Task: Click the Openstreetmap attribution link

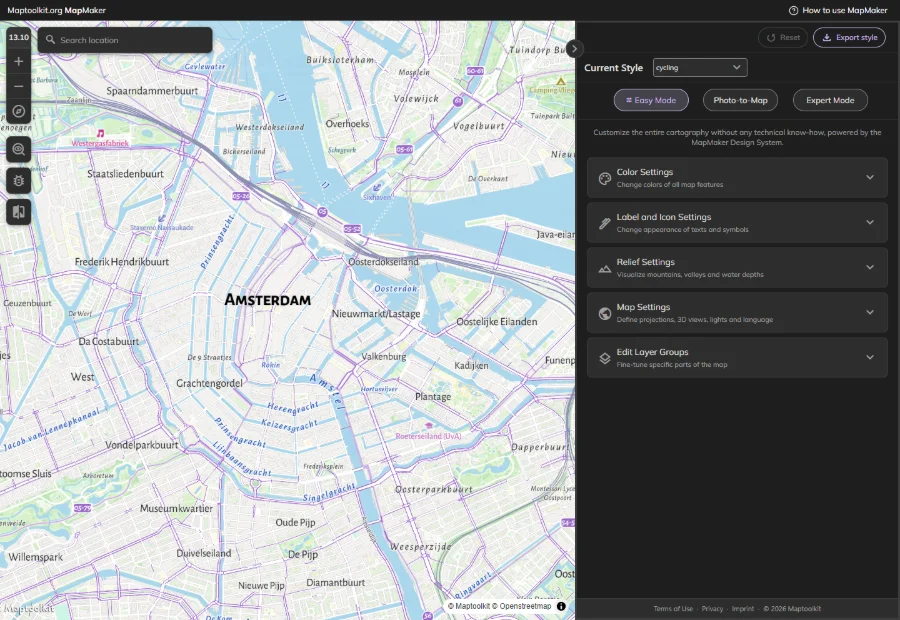Action: coord(522,606)
